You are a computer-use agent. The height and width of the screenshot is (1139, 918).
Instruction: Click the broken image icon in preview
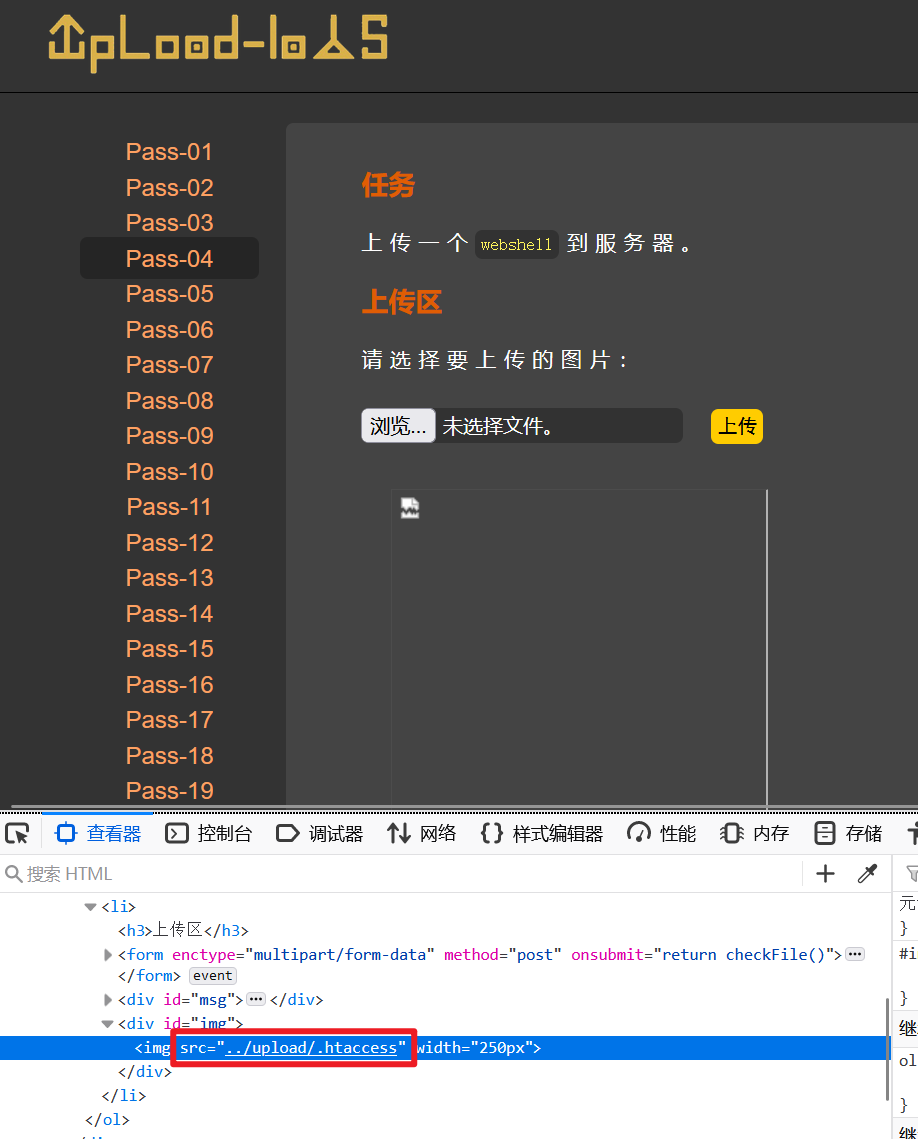[410, 508]
